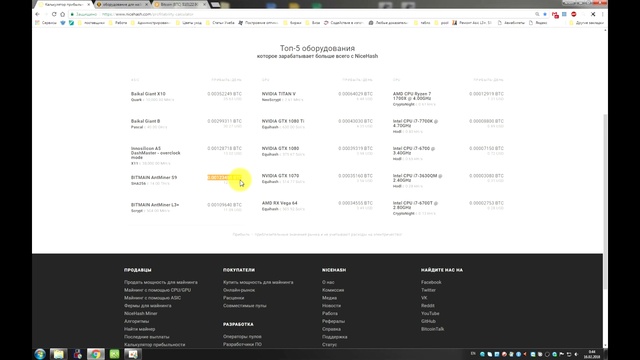Open Алгоритмы footer link
This screenshot has height=360, width=640.
(136, 321)
